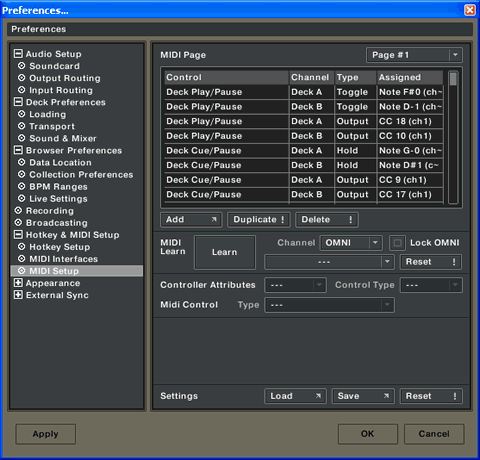Viewport: 480px width, 460px height.
Task: Expand the Appearance tree node
Action: coord(18,283)
